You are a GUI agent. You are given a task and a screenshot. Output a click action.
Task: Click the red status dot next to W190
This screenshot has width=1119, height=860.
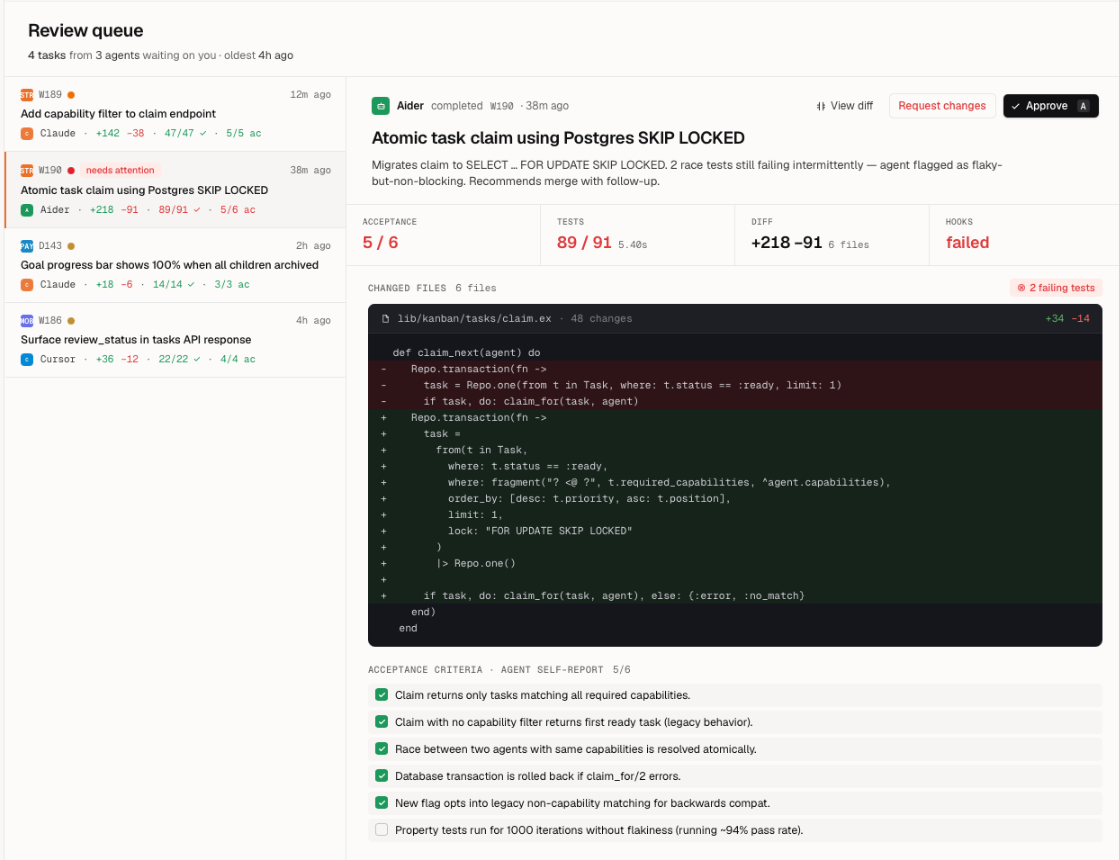click(71, 171)
